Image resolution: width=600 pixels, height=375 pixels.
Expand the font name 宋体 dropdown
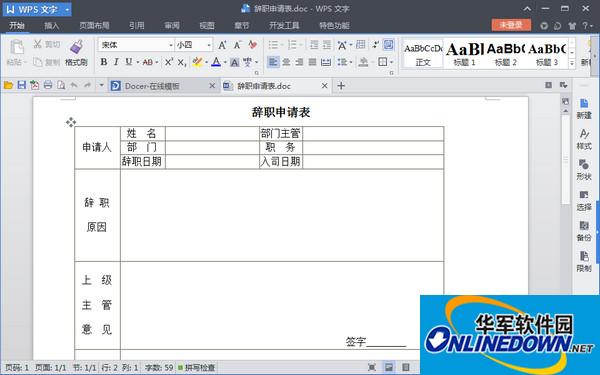tap(171, 45)
